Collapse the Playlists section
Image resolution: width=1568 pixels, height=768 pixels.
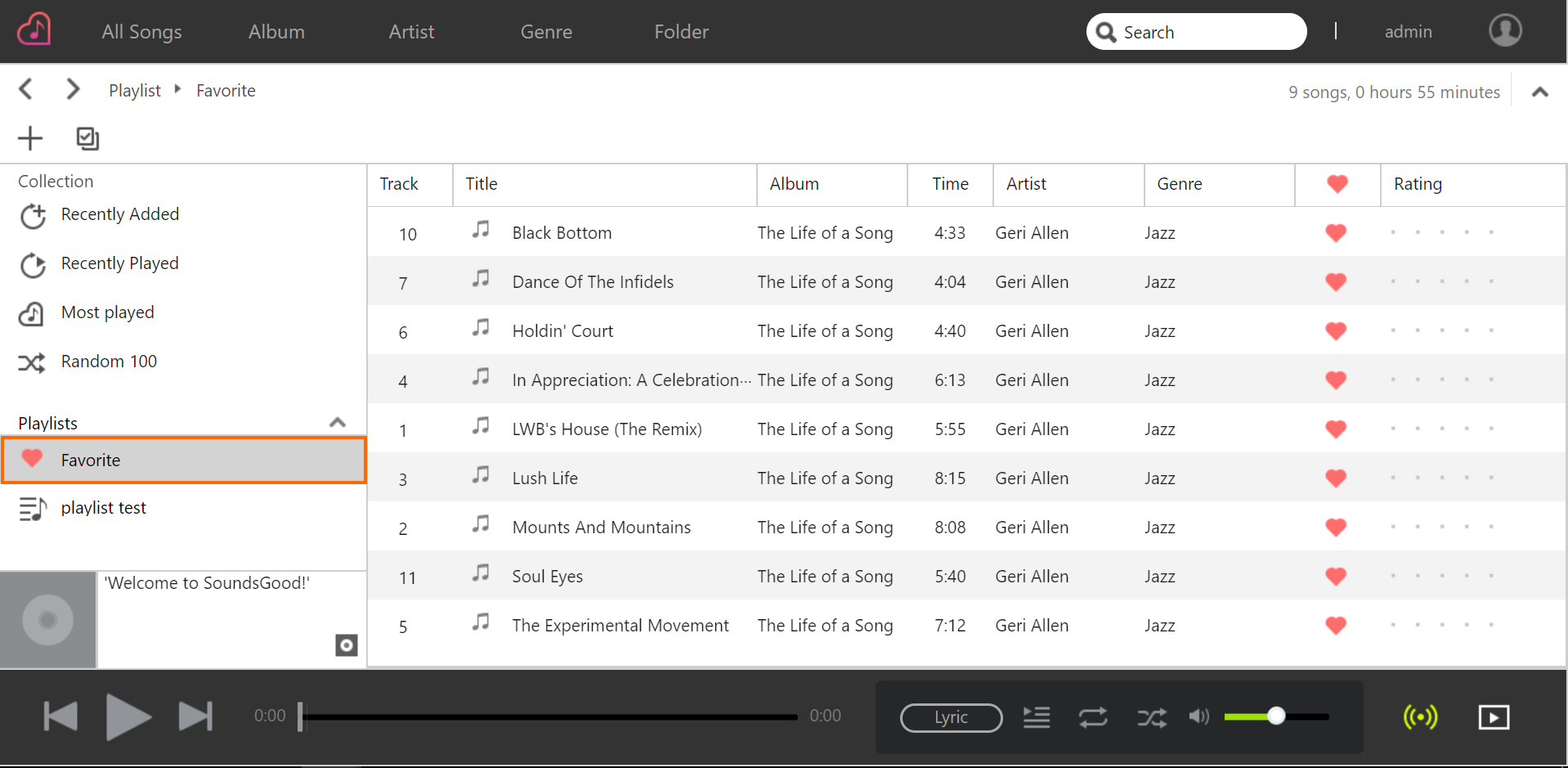(x=337, y=423)
